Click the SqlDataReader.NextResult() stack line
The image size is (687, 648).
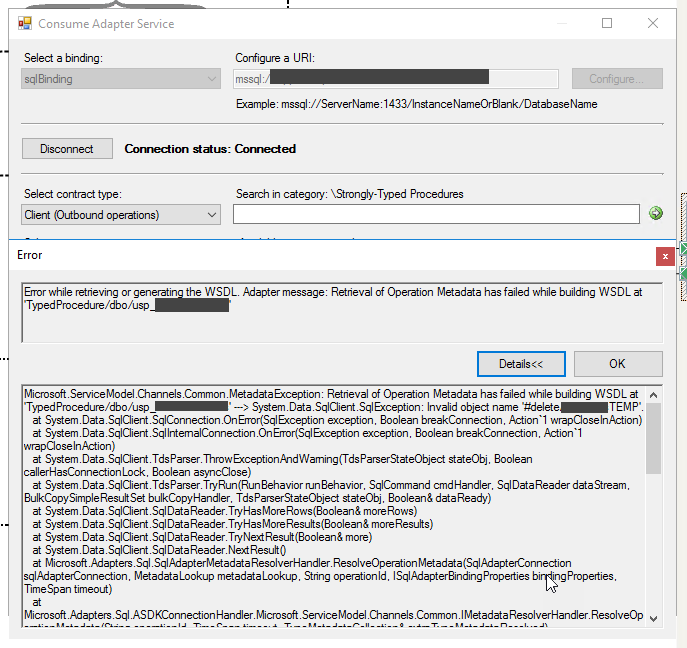(159, 550)
